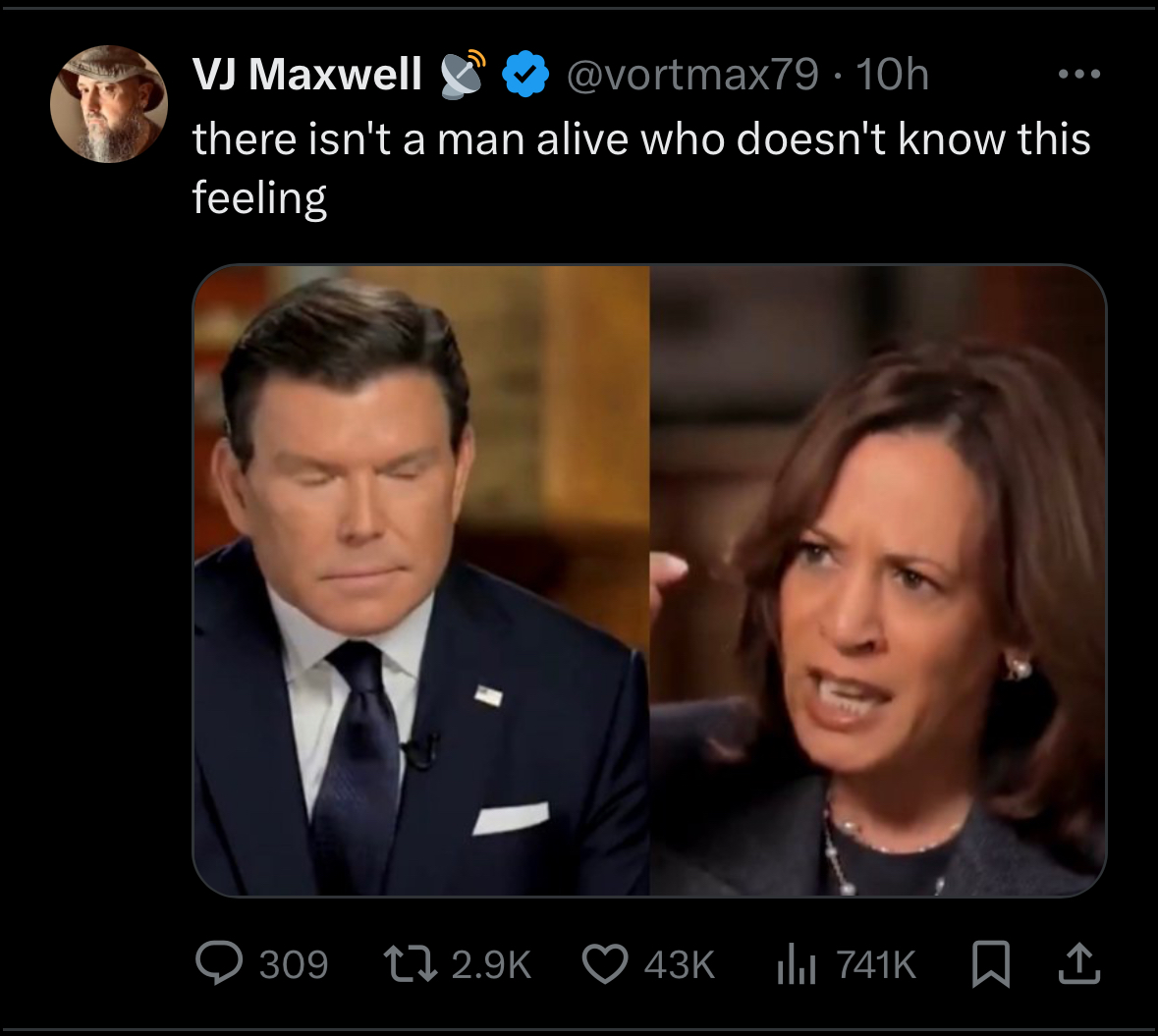Open the reply speech bubble icon
Viewport: 1158px width, 1036px height.
pyautogui.click(x=219, y=963)
